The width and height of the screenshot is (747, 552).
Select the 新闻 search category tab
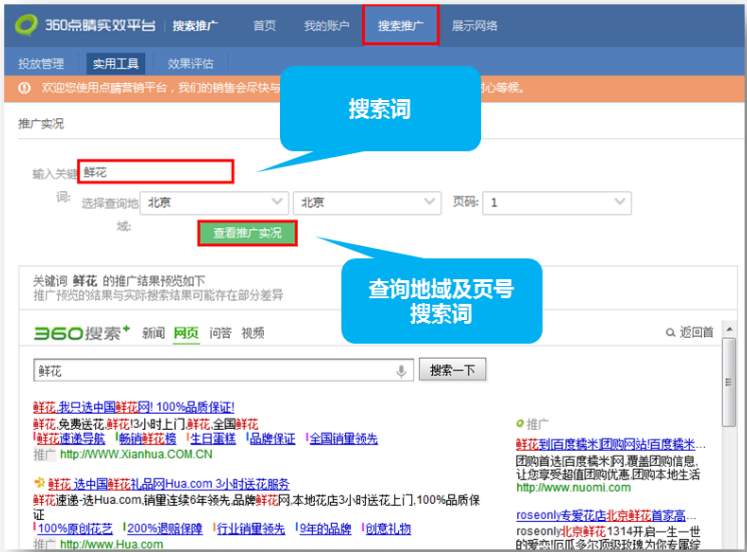click(x=153, y=333)
